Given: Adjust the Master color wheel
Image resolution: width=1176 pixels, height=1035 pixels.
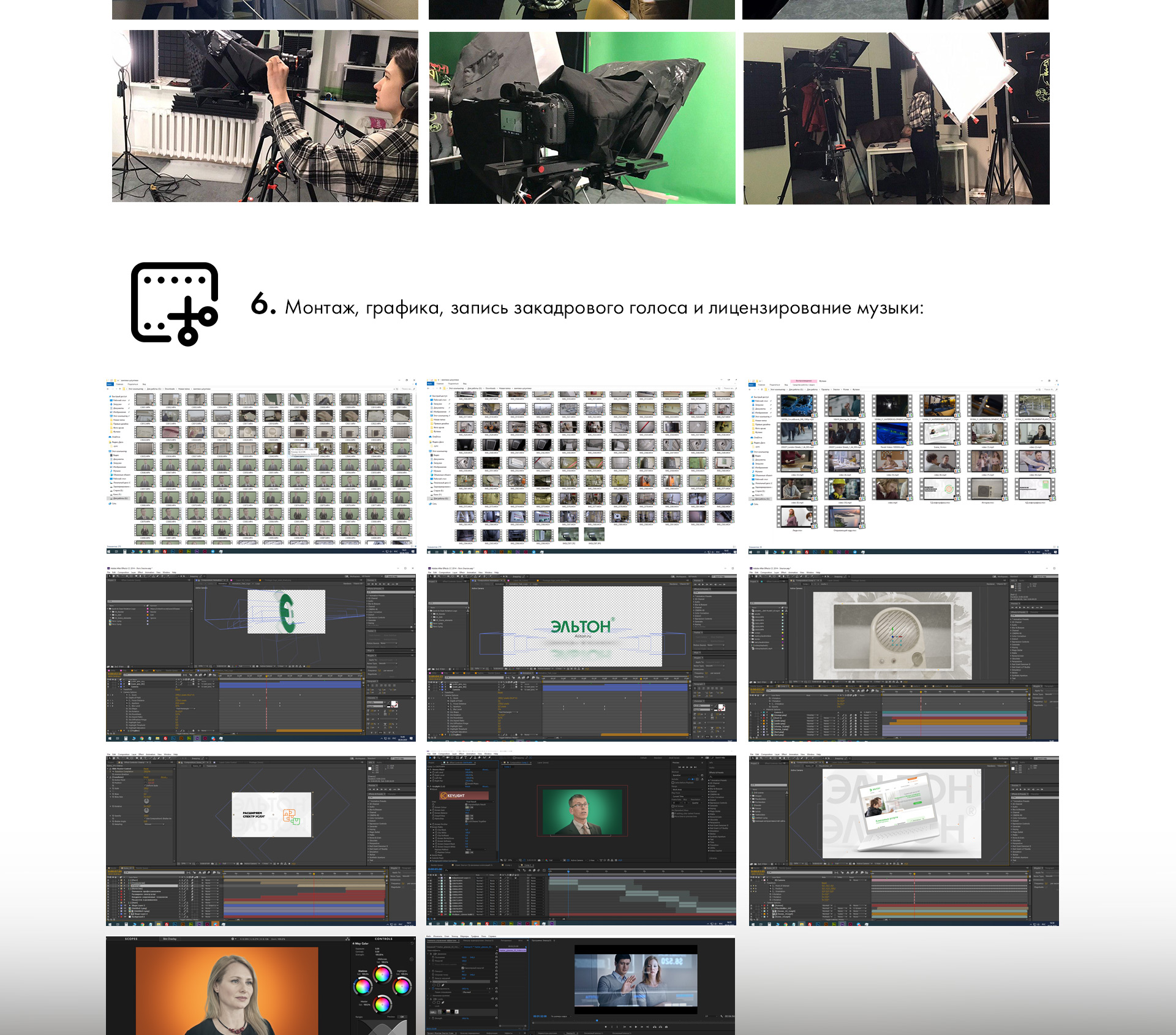Looking at the screenshot, I should click(x=382, y=1004).
